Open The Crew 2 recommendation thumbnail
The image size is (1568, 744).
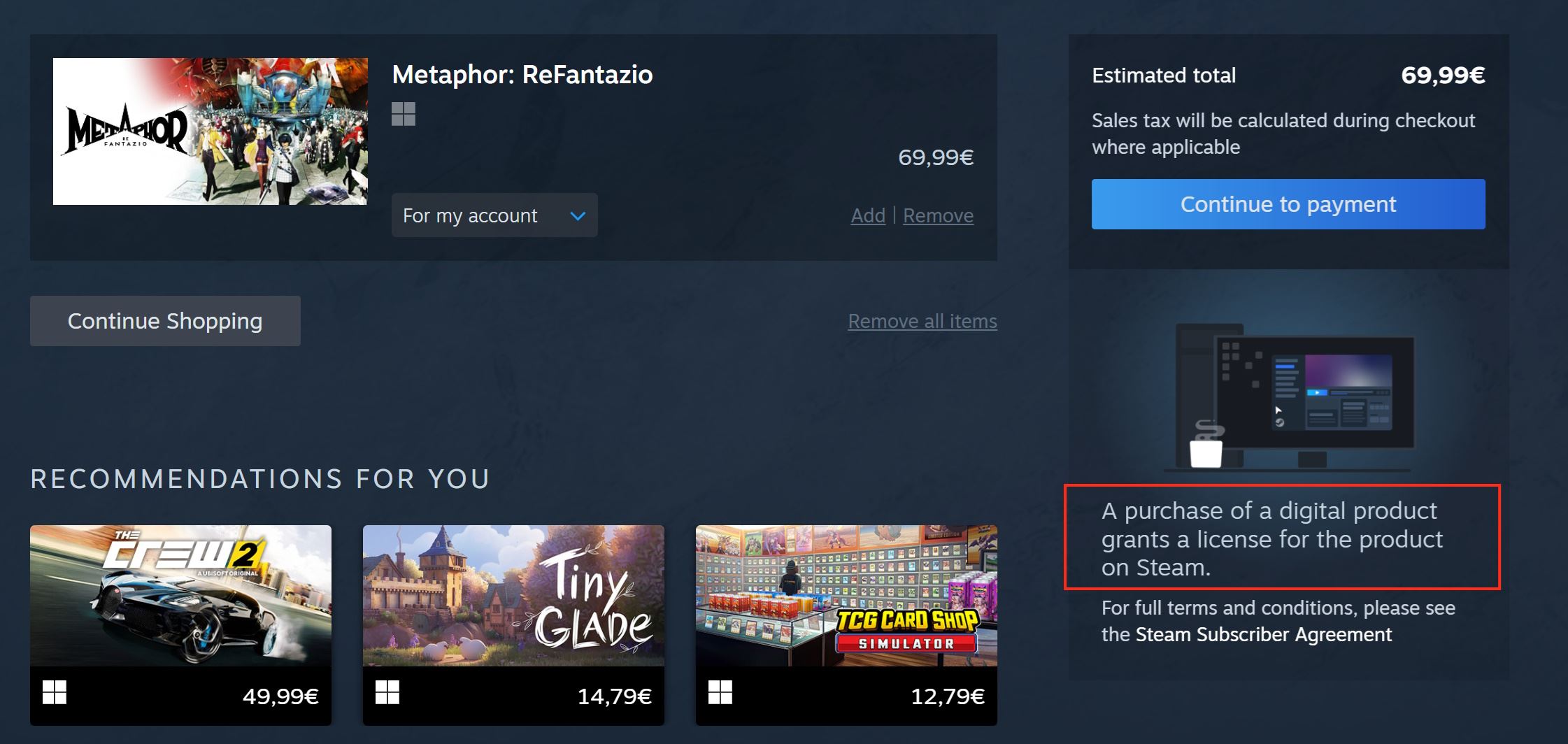(x=180, y=596)
